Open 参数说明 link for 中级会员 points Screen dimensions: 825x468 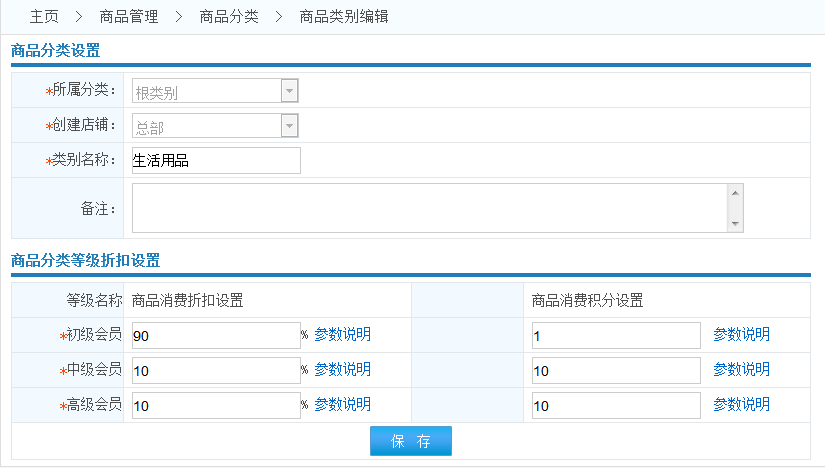pos(741,370)
